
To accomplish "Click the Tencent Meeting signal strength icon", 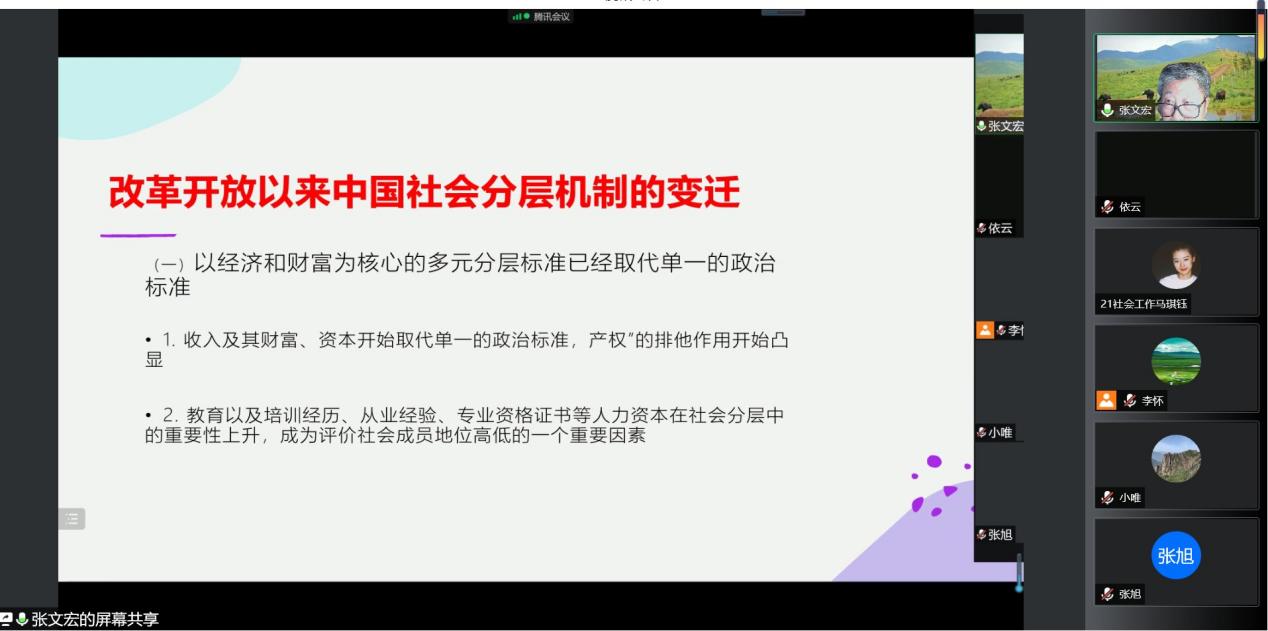I will coord(518,17).
